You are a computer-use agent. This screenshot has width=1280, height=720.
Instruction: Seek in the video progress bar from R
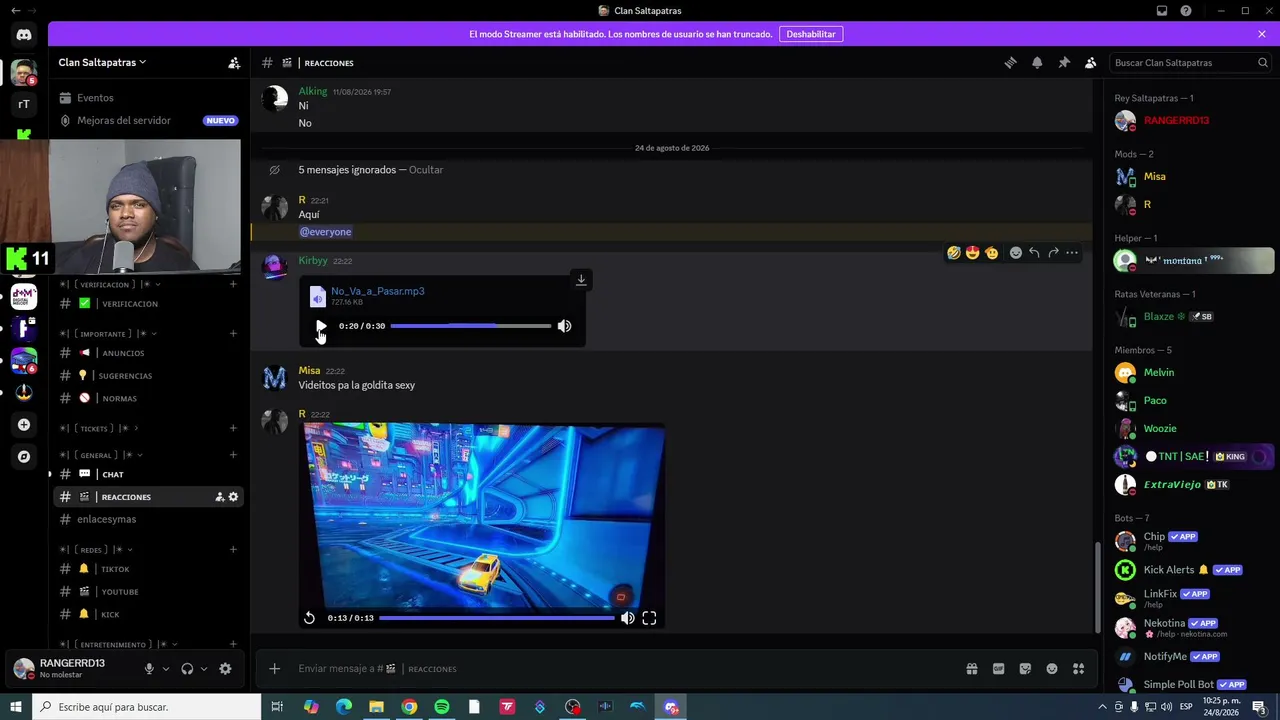[x=497, y=618]
